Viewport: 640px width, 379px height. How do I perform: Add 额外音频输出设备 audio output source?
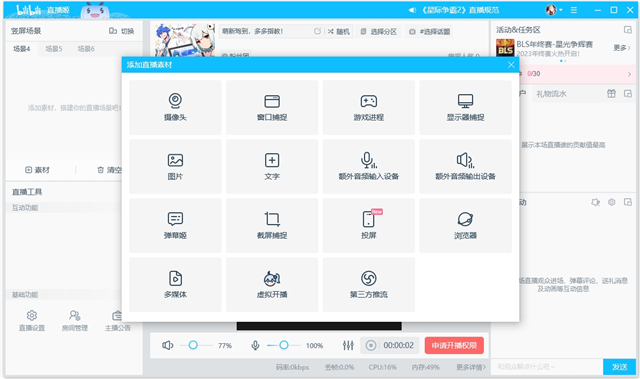pos(465,166)
